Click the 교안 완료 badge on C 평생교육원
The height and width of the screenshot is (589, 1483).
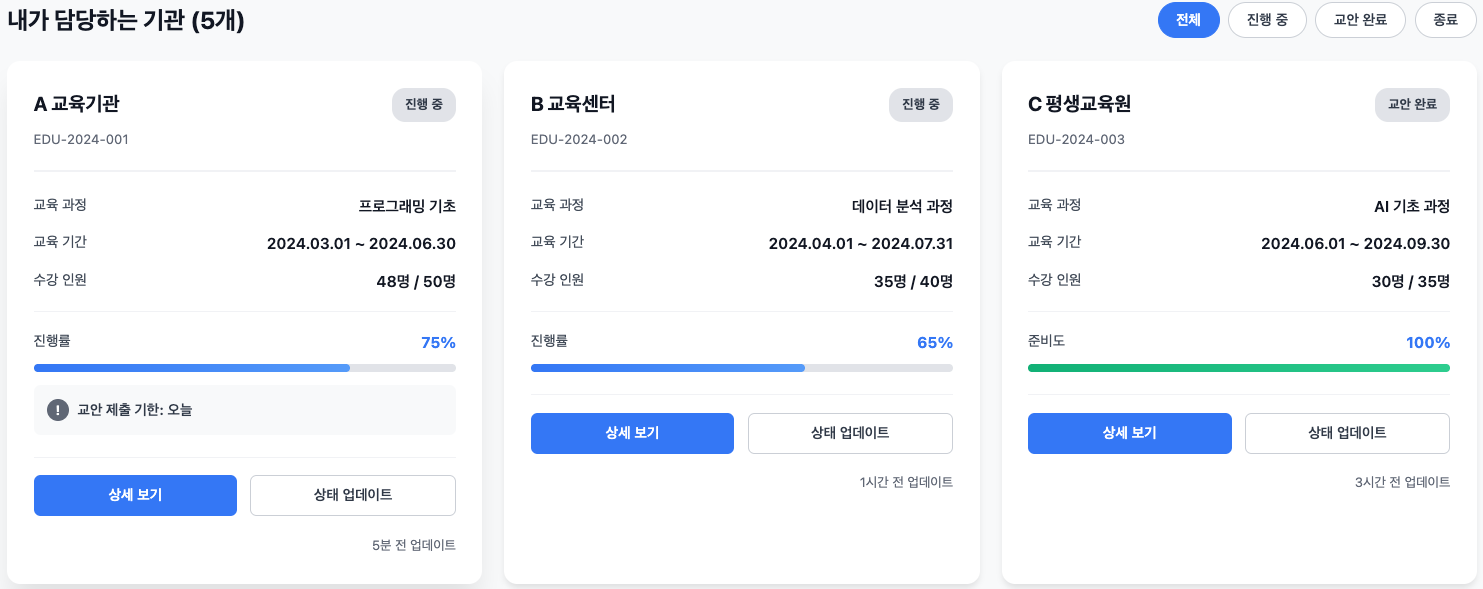(x=1412, y=104)
